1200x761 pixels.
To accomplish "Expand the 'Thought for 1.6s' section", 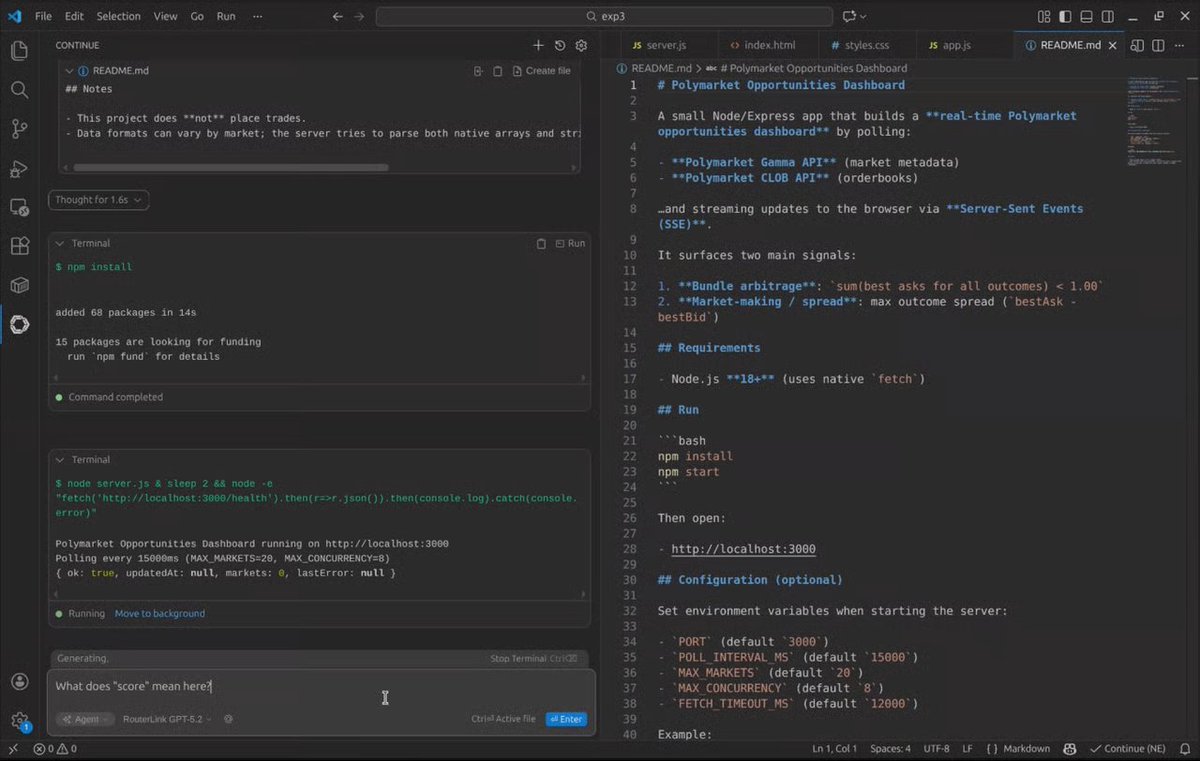I will [x=98, y=200].
